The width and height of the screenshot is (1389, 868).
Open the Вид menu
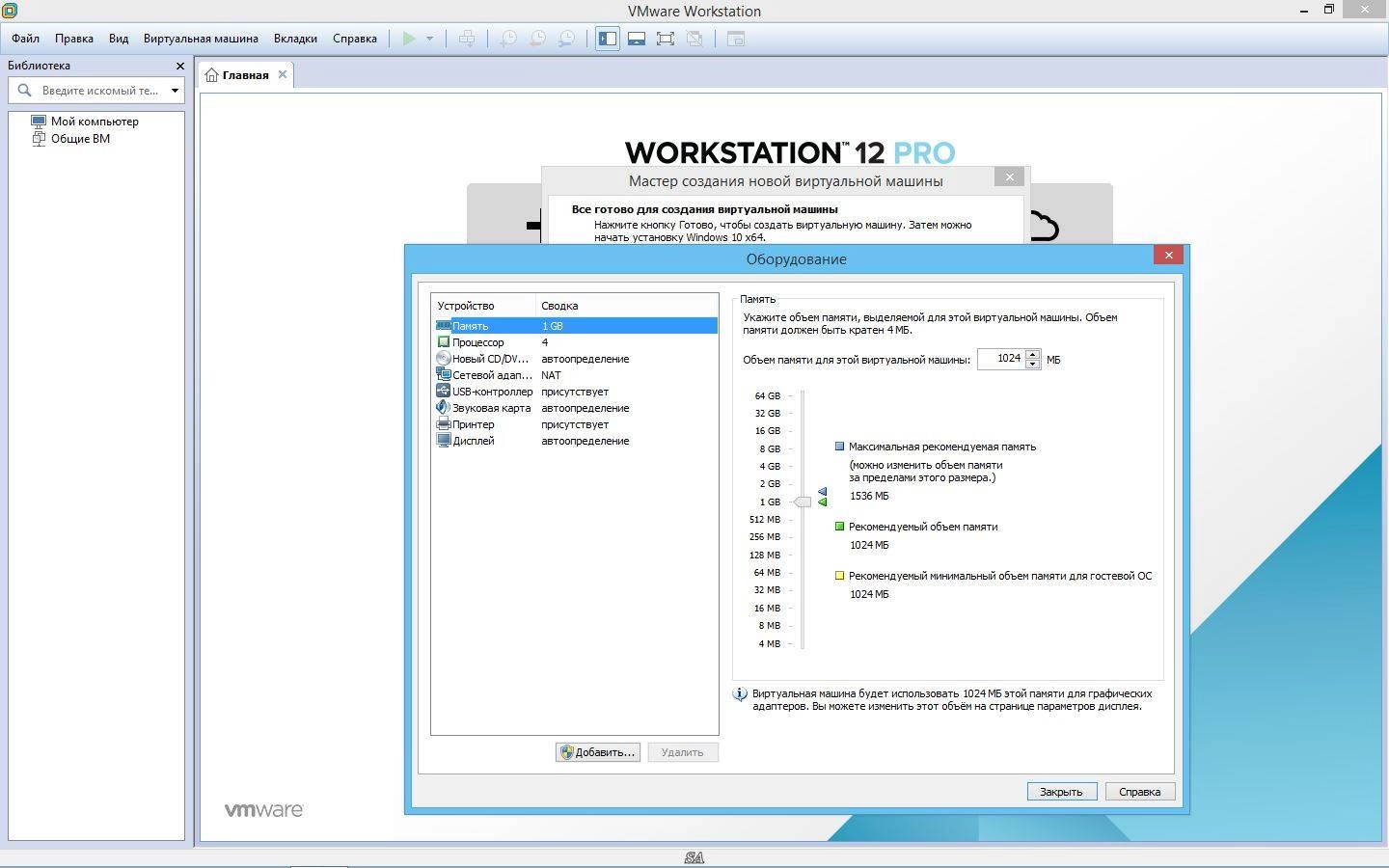point(119,39)
